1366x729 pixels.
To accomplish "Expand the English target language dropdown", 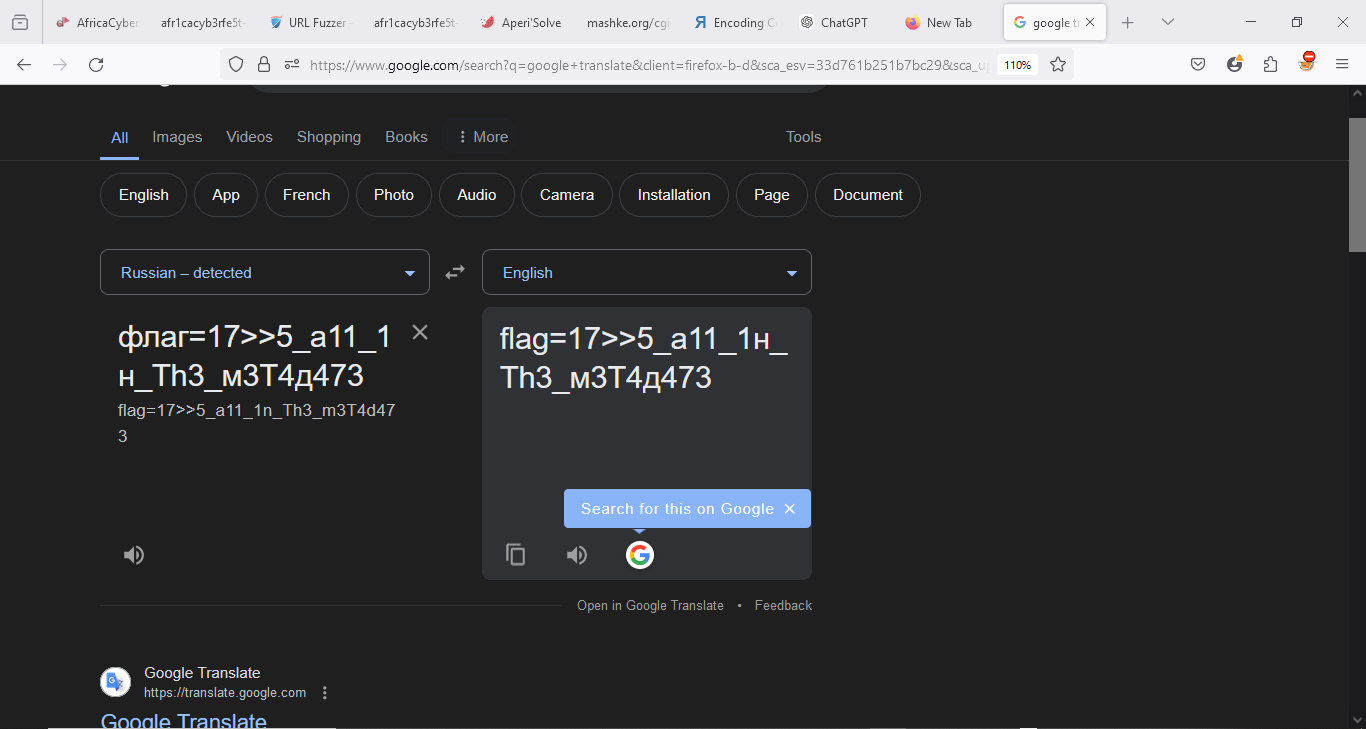I will 647,272.
